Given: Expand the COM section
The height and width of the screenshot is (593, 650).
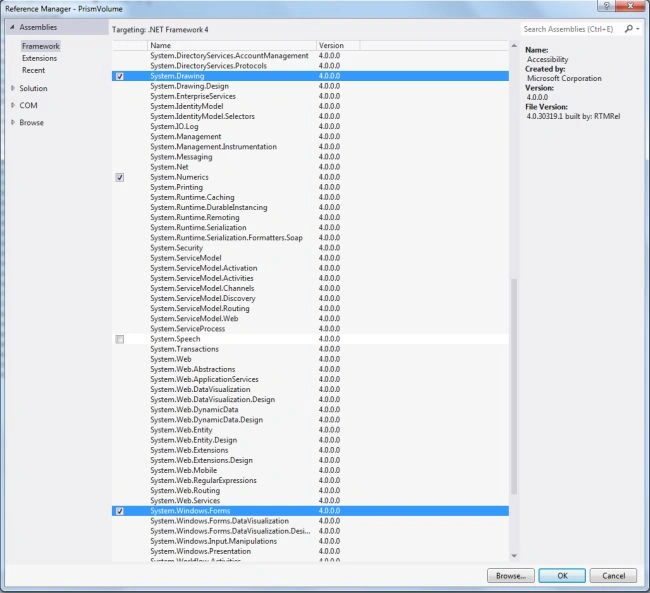Looking at the screenshot, I should click(x=12, y=105).
